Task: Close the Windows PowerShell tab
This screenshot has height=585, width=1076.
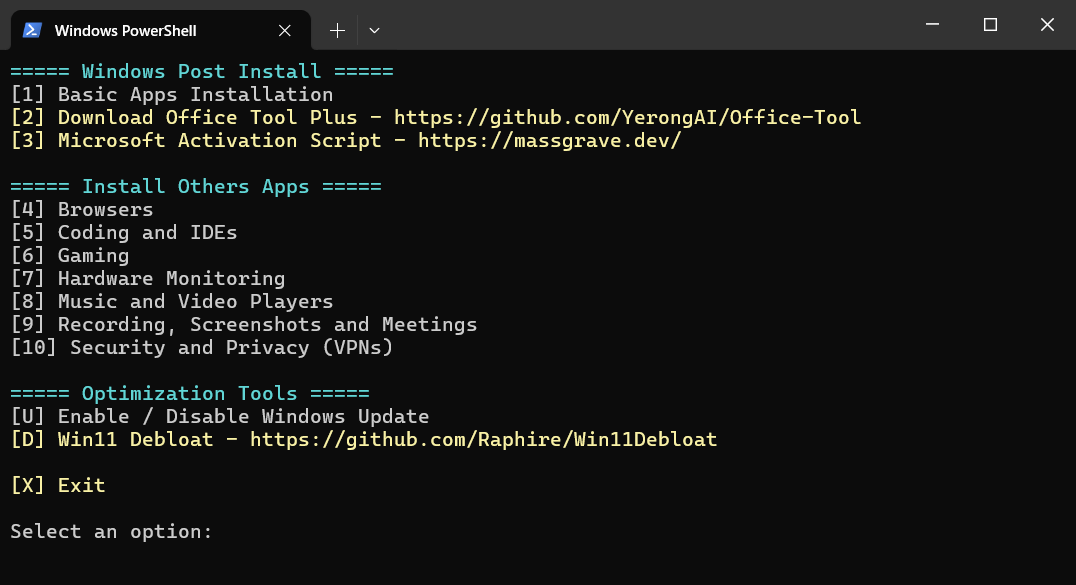Action: point(285,30)
